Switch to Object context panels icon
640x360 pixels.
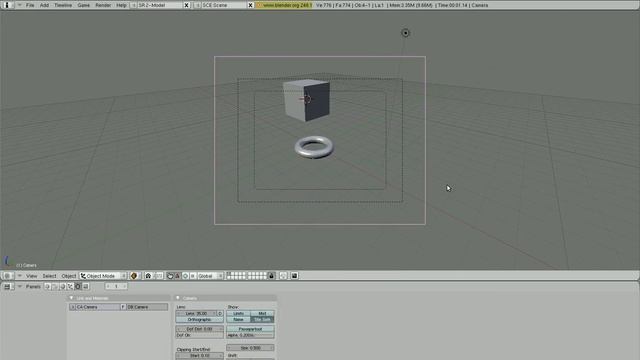tap(70, 287)
